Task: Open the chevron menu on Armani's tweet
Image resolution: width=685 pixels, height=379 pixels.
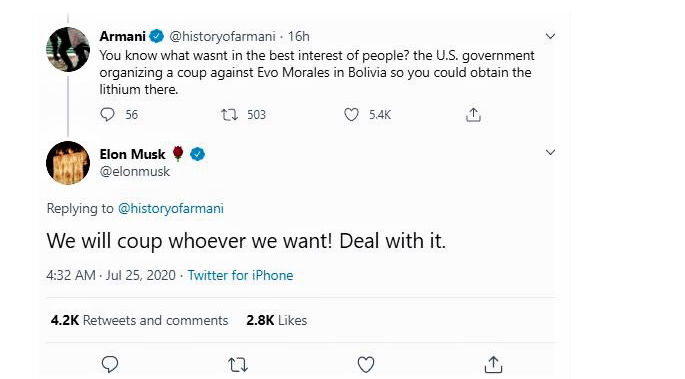Action: pyautogui.click(x=550, y=36)
